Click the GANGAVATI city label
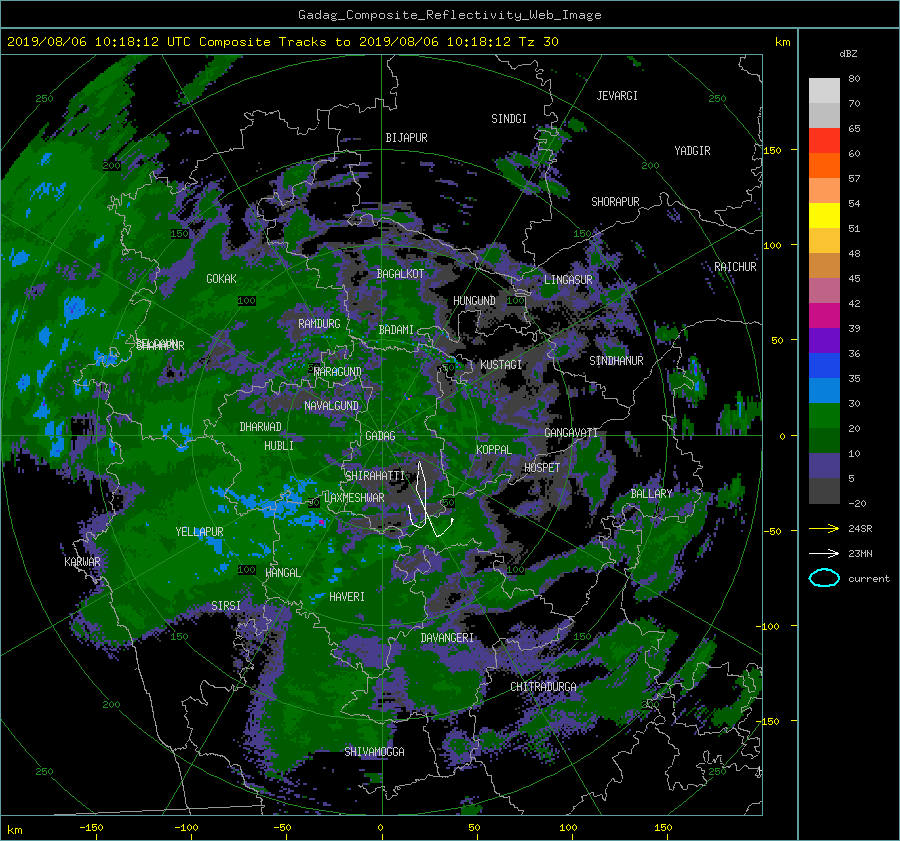Screen dimensions: 900x841 pyautogui.click(x=571, y=432)
